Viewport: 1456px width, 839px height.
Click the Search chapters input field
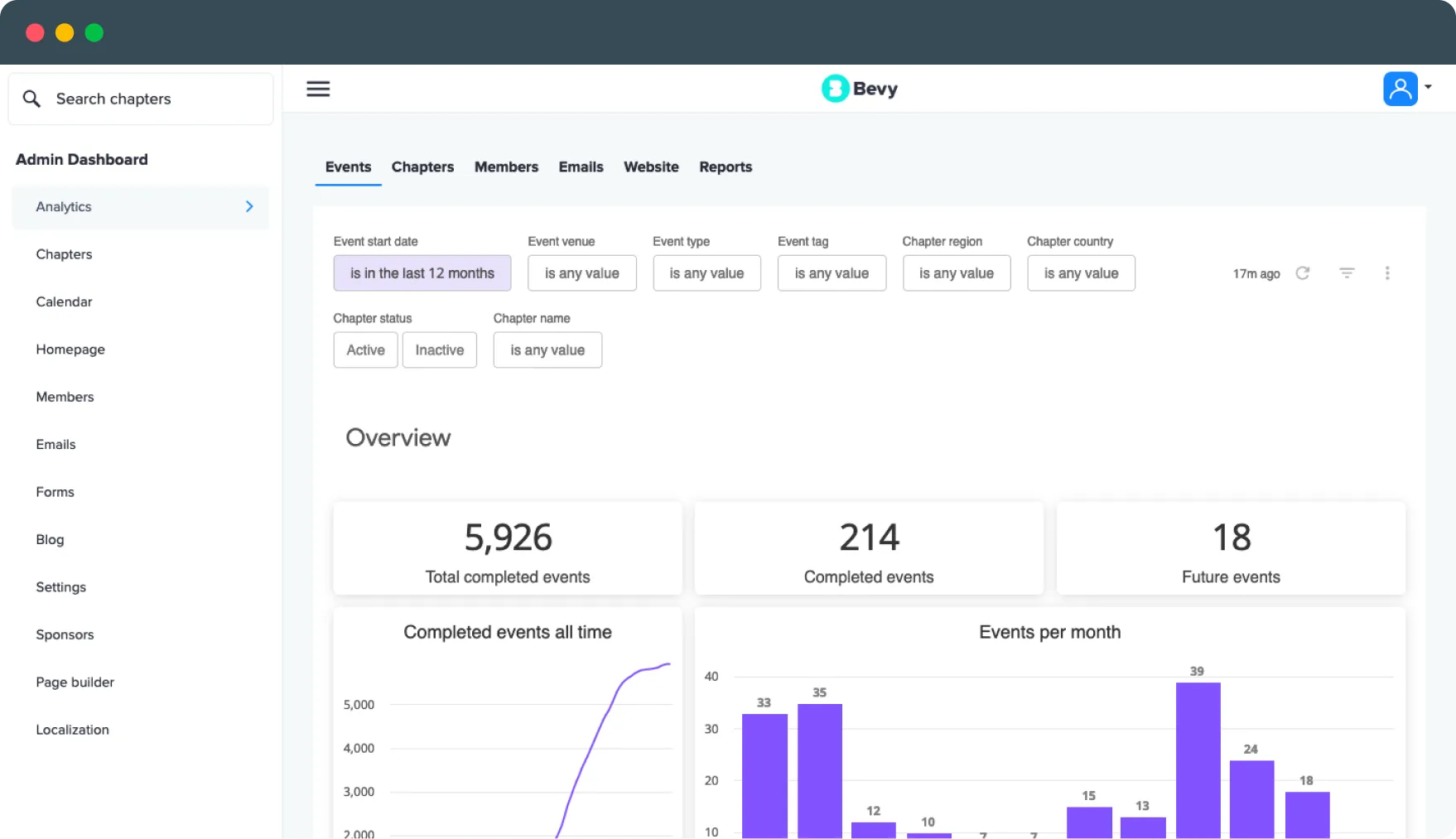[157, 99]
